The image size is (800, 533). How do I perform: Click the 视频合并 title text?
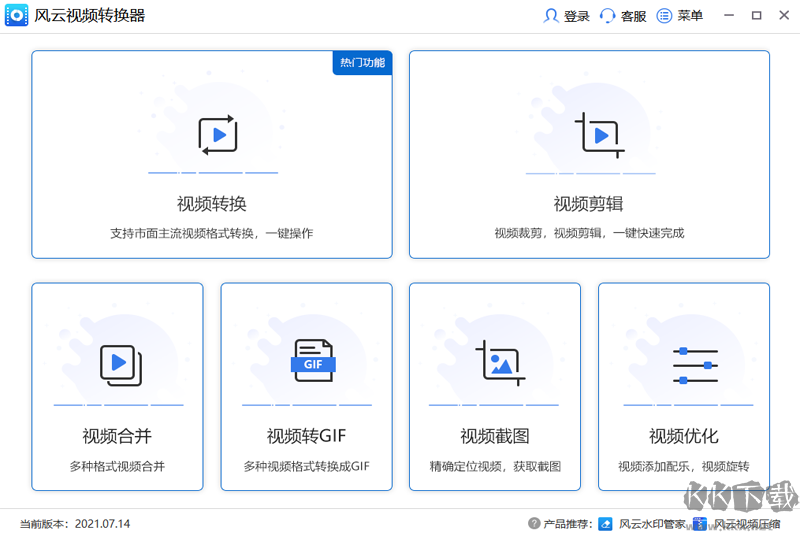pyautogui.click(x=117, y=436)
